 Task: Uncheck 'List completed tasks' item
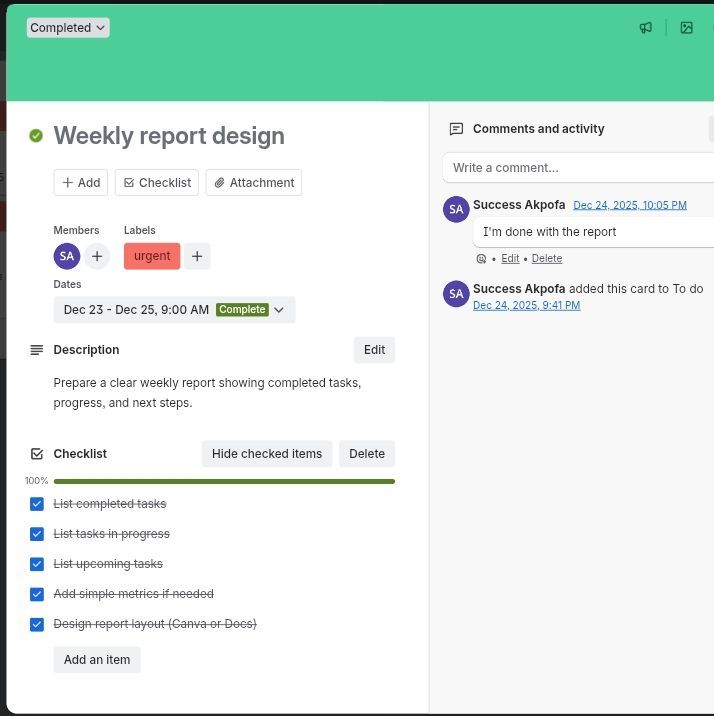pos(37,504)
